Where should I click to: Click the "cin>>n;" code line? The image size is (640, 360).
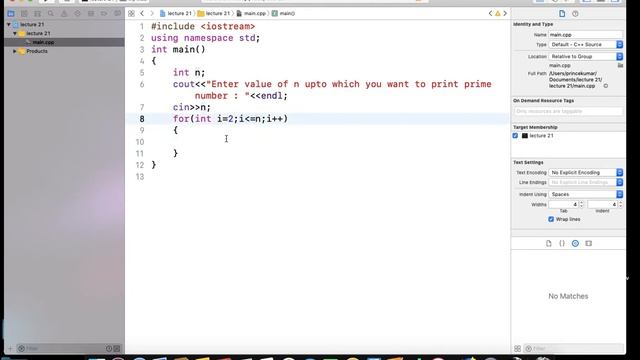click(x=191, y=107)
